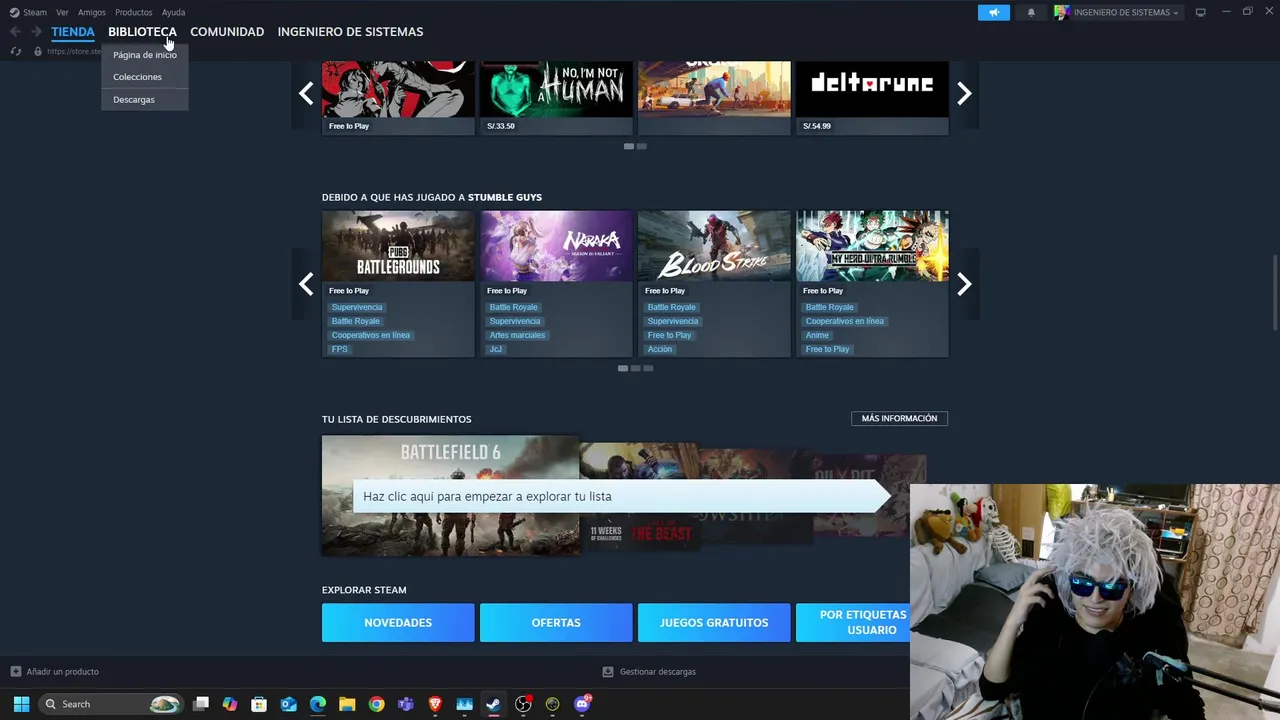This screenshot has height=720, width=1280.
Task: Switch to Big Picture mode icon
Action: click(1200, 12)
